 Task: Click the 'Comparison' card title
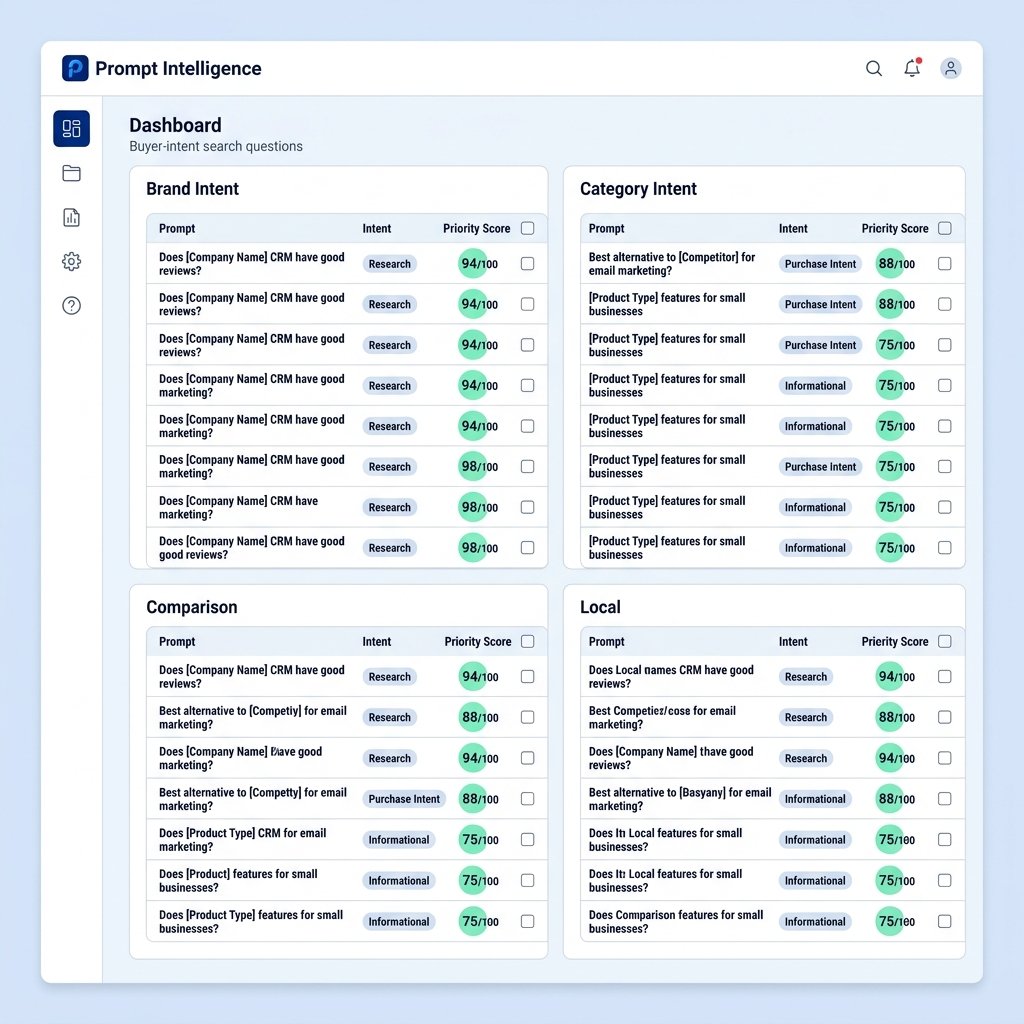(x=192, y=607)
